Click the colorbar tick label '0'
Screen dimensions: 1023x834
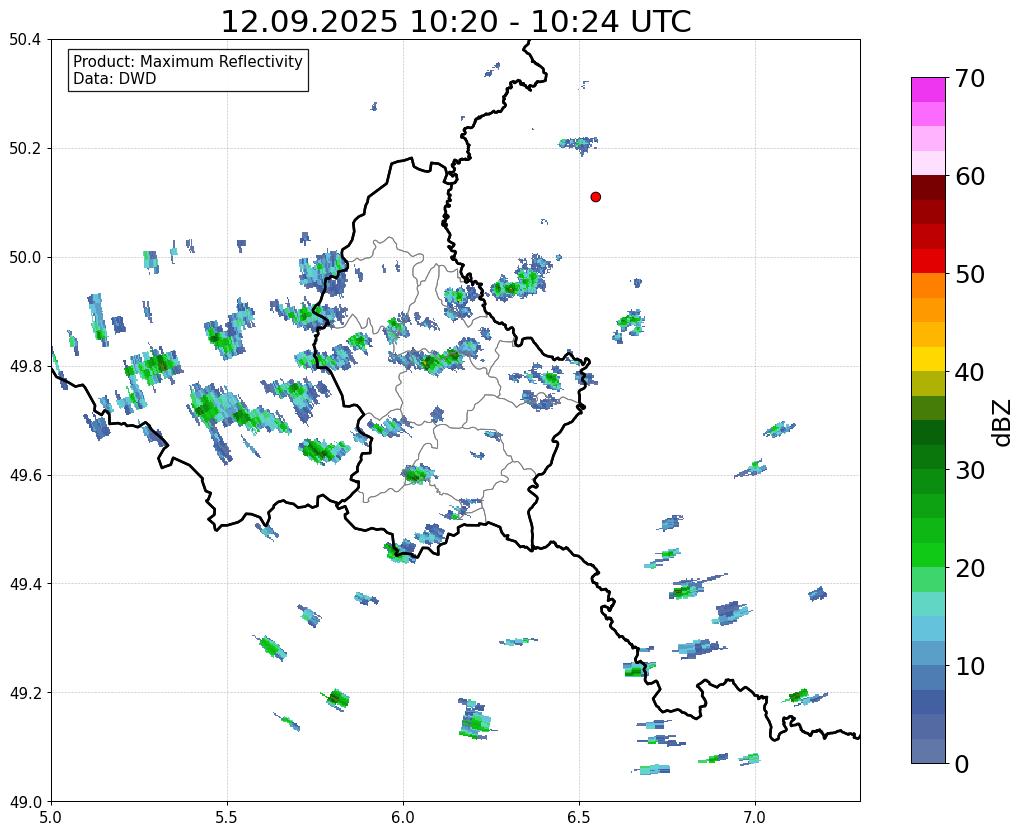click(x=962, y=764)
